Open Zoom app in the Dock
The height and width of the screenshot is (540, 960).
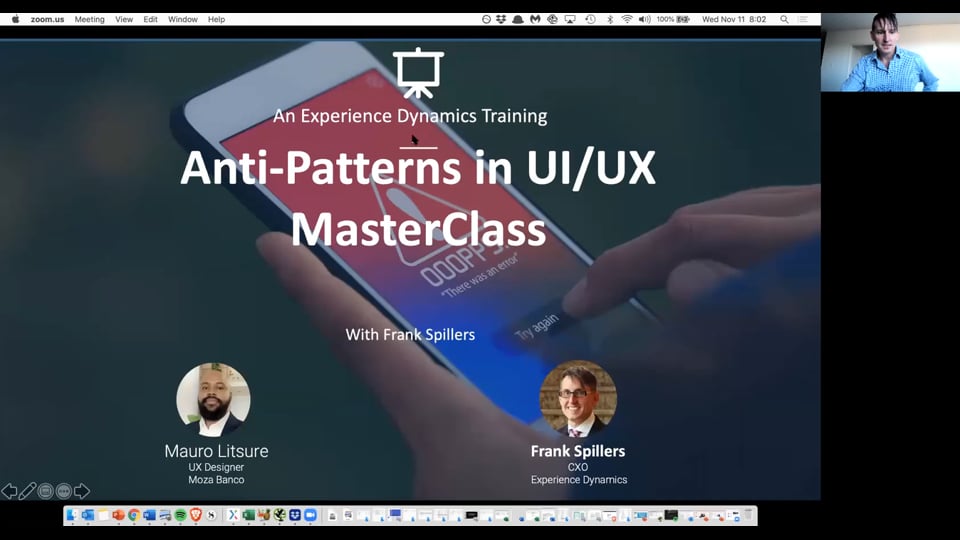point(310,515)
